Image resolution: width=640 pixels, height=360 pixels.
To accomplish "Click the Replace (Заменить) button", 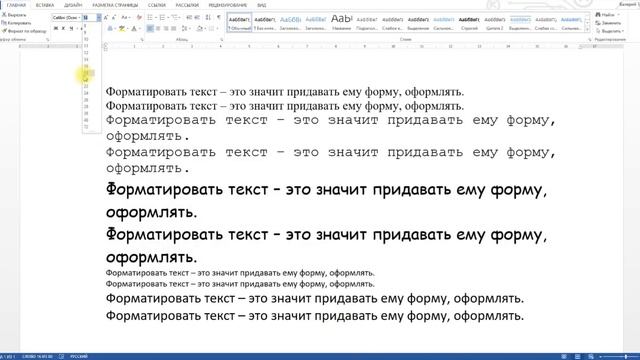I will pos(608,23).
